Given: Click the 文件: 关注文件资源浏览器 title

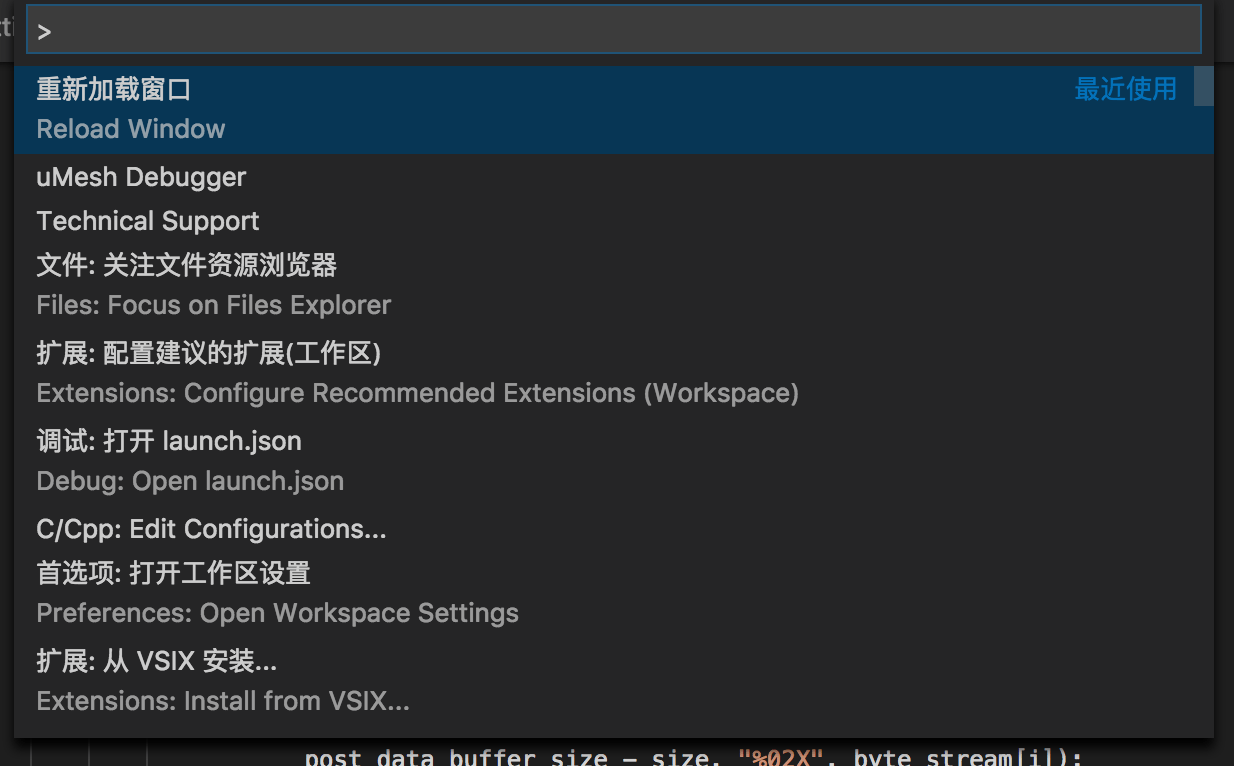Looking at the screenshot, I should [x=187, y=265].
